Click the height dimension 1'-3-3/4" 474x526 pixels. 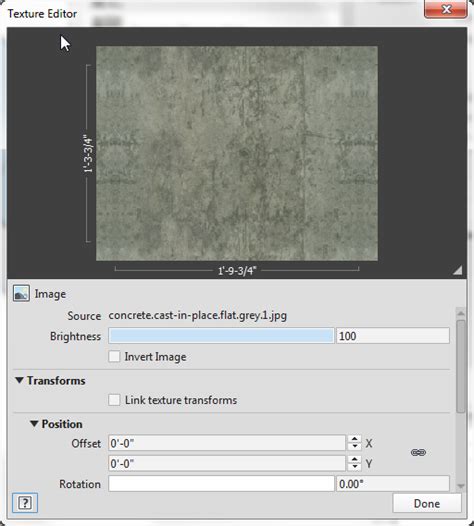(88, 154)
